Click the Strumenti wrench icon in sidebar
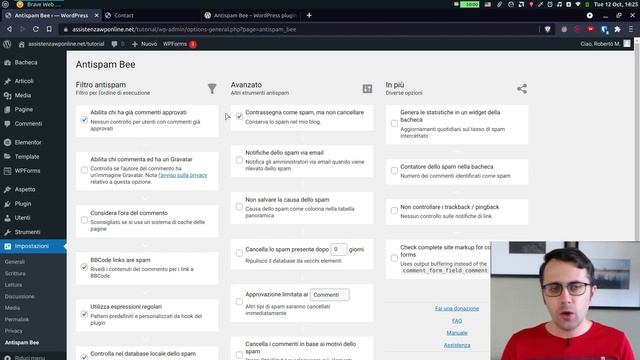The width and height of the screenshot is (640, 360). pos(7,232)
